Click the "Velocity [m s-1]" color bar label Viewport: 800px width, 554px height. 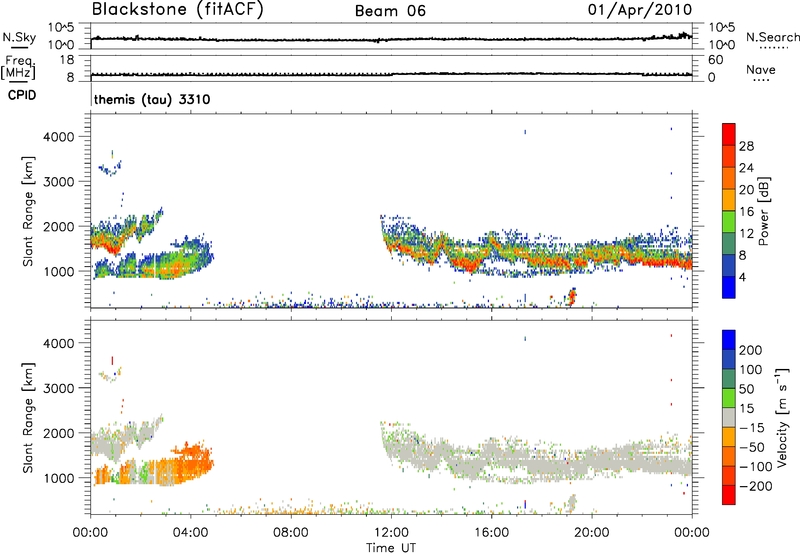point(781,417)
